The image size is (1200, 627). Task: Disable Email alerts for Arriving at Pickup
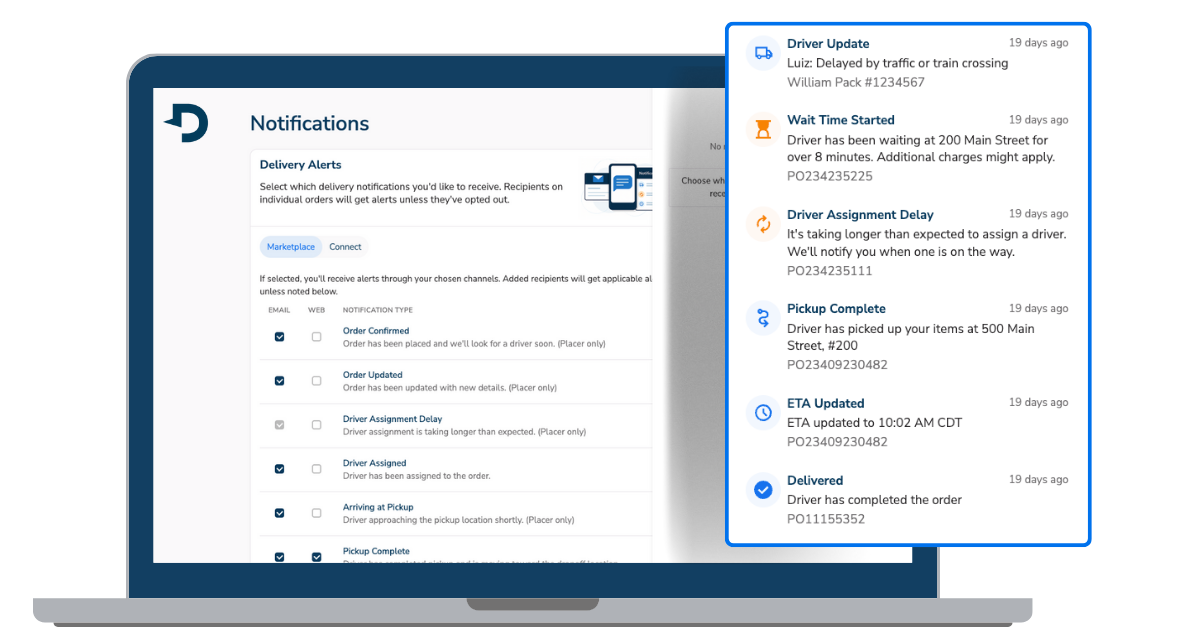pyautogui.click(x=279, y=513)
